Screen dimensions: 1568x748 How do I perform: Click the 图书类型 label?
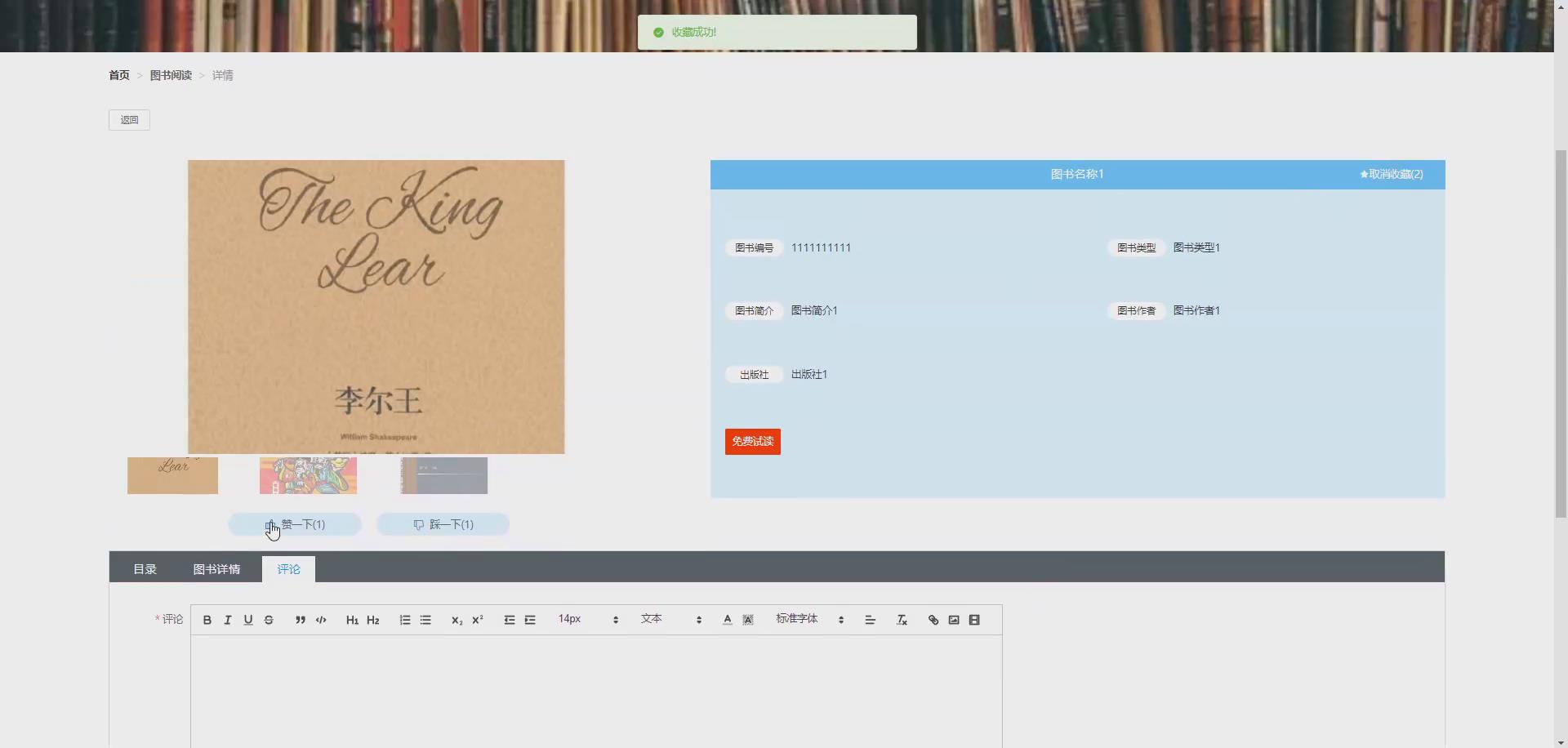coord(1136,247)
